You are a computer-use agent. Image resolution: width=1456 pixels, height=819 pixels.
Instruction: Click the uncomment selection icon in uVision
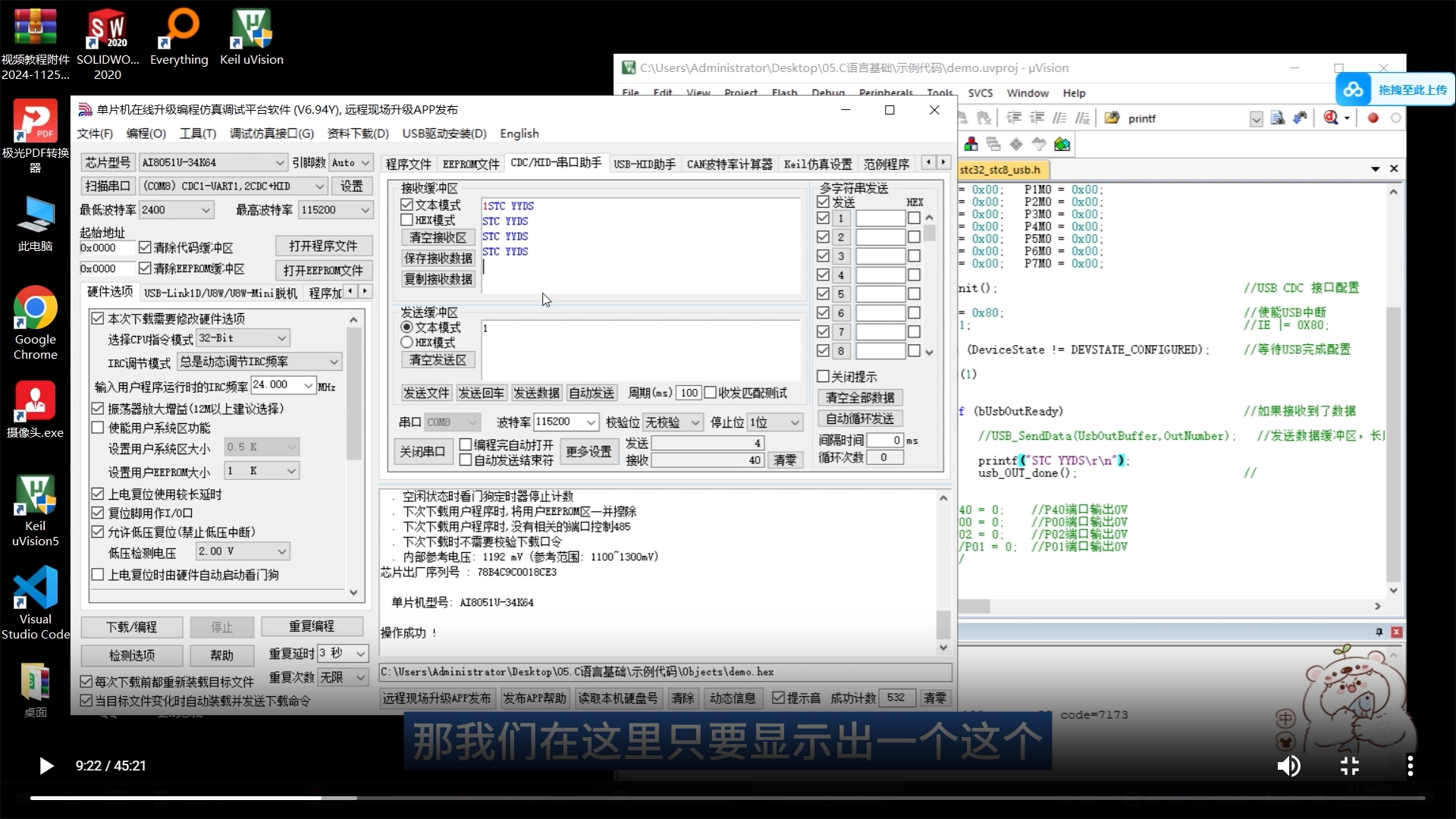(1082, 118)
